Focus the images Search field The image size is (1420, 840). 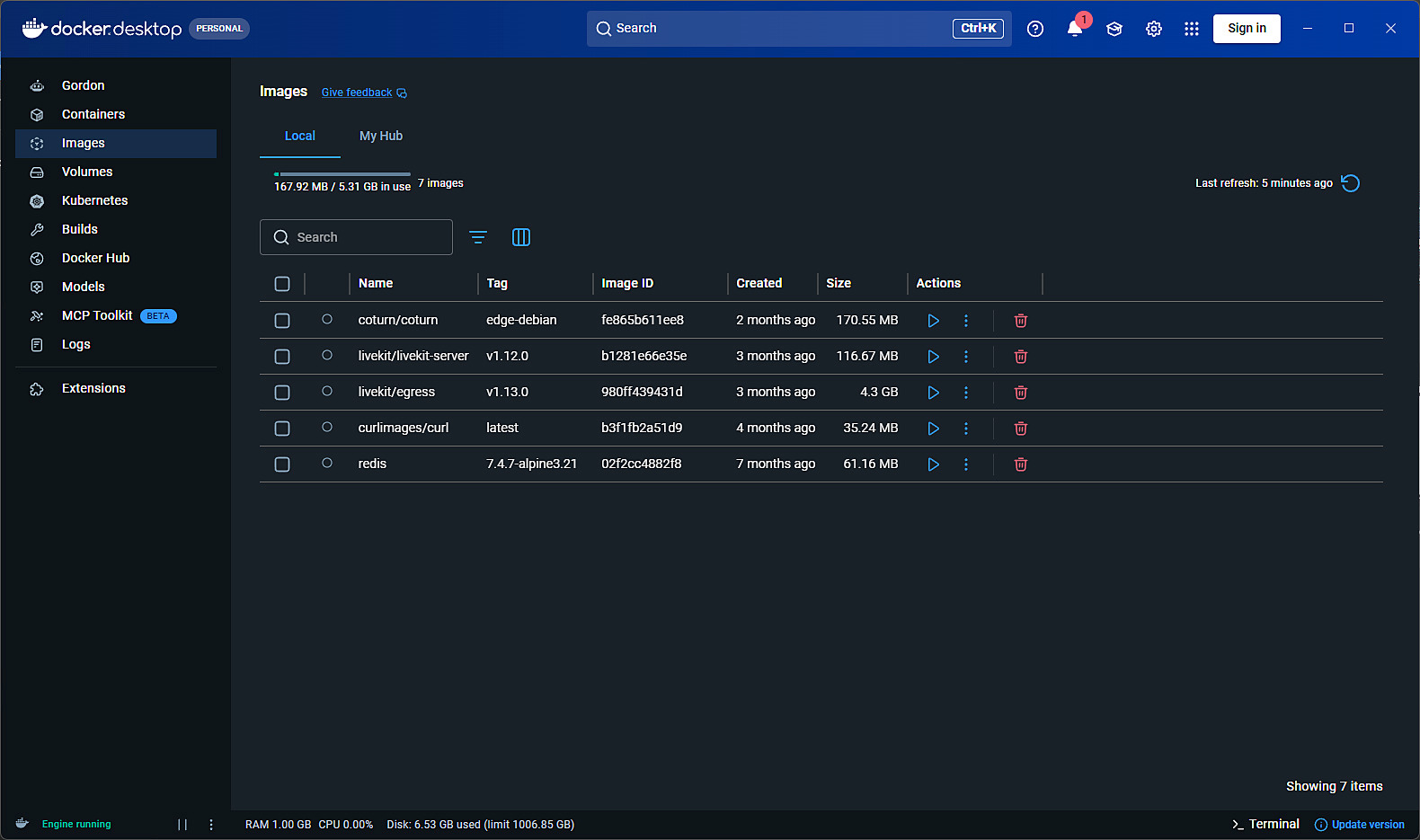356,237
